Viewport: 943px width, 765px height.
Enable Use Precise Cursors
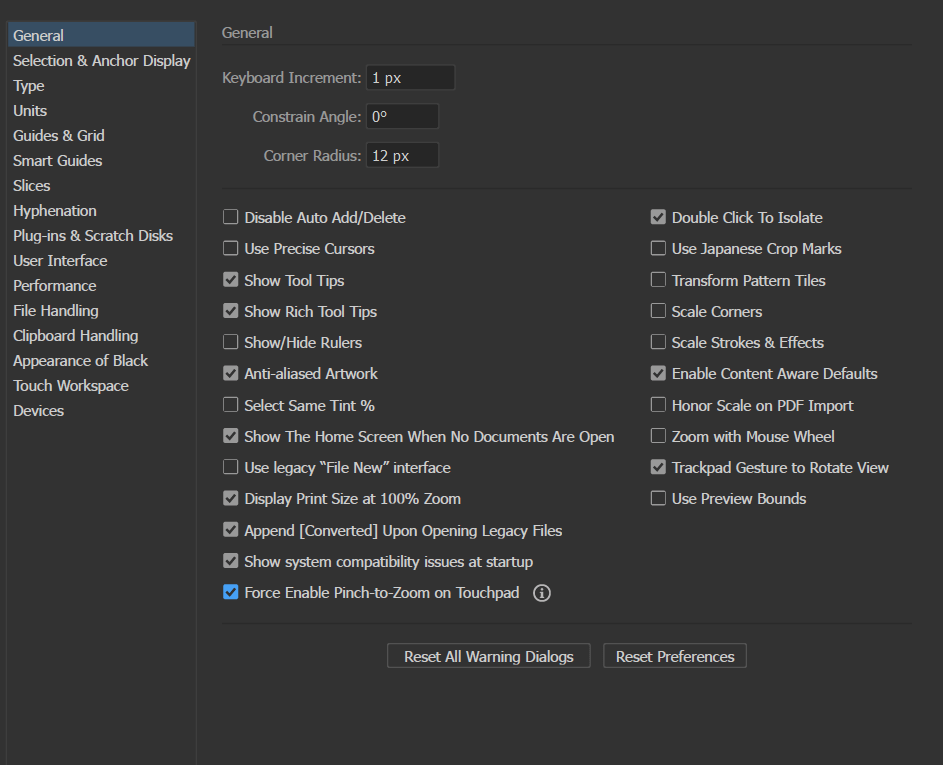pos(230,248)
